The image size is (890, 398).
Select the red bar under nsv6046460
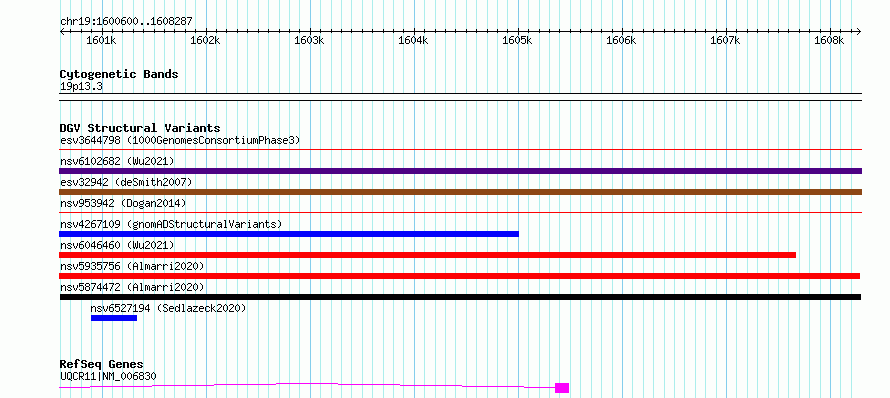click(x=427, y=255)
